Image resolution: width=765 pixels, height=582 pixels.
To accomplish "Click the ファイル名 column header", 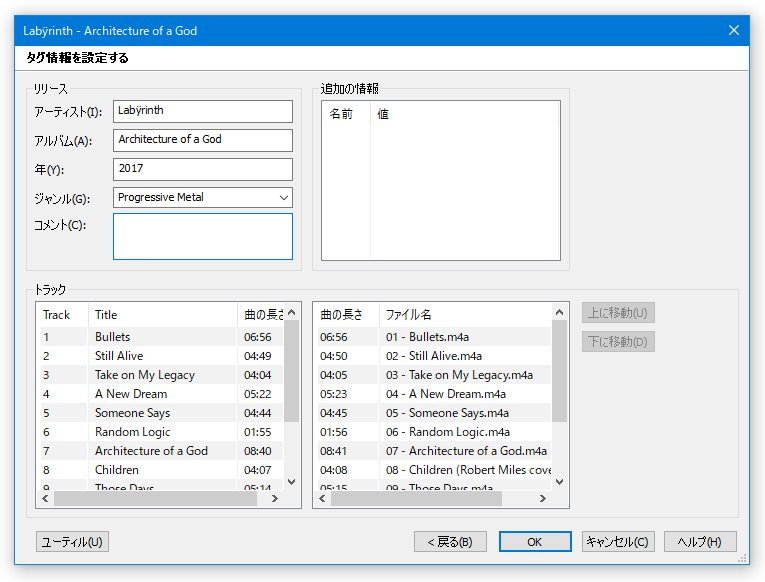I will coord(465,315).
